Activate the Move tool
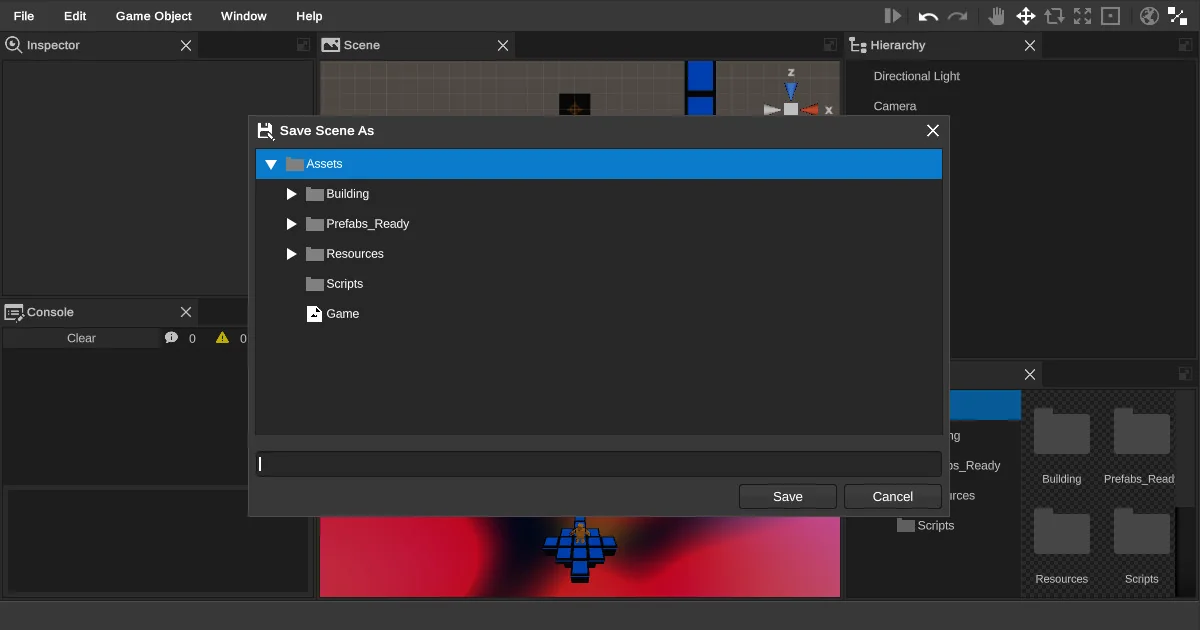Viewport: 1200px width, 630px height. 1026,16
